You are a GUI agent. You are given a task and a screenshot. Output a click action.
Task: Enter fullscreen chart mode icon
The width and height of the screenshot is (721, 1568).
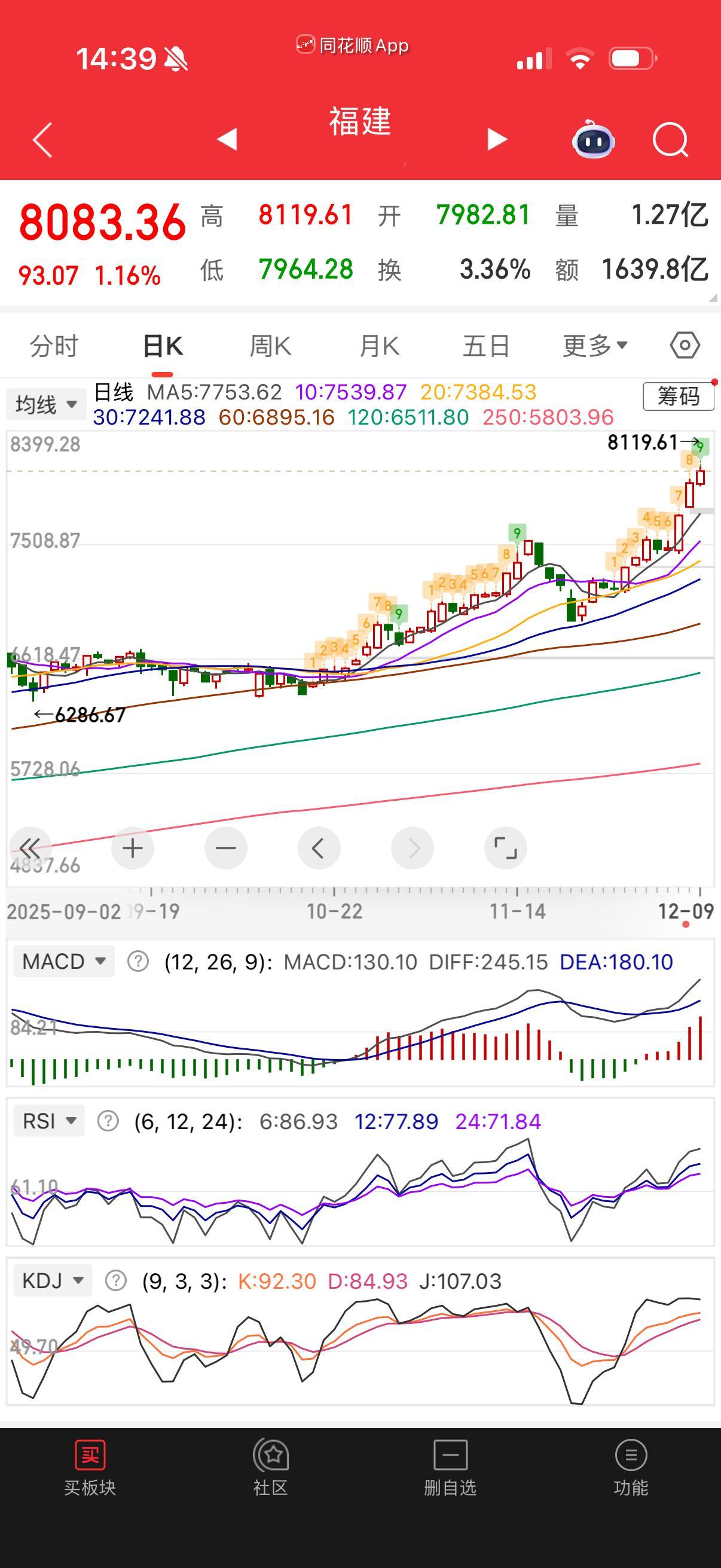(505, 847)
